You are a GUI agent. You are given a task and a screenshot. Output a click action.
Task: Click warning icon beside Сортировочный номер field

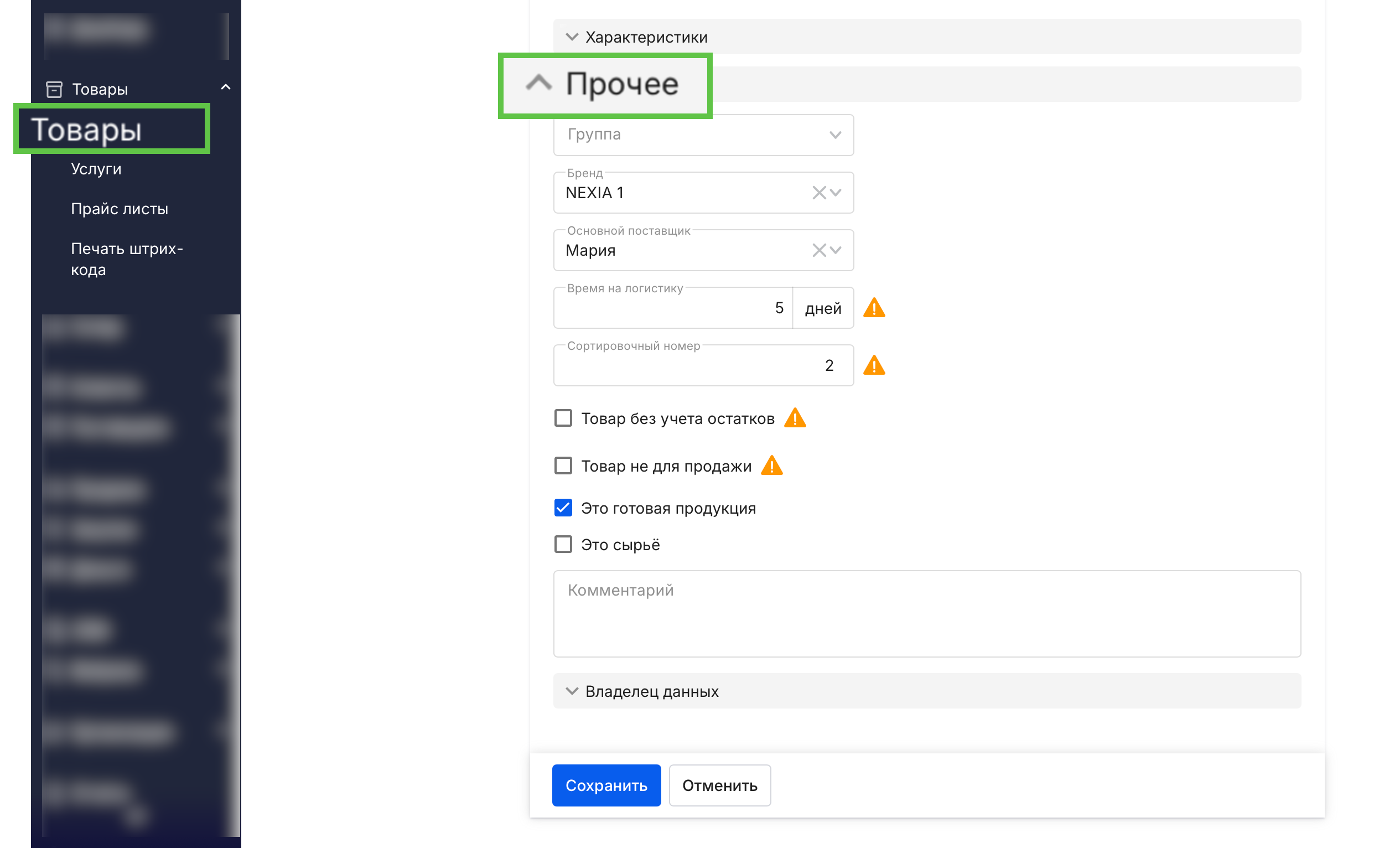tap(874, 365)
